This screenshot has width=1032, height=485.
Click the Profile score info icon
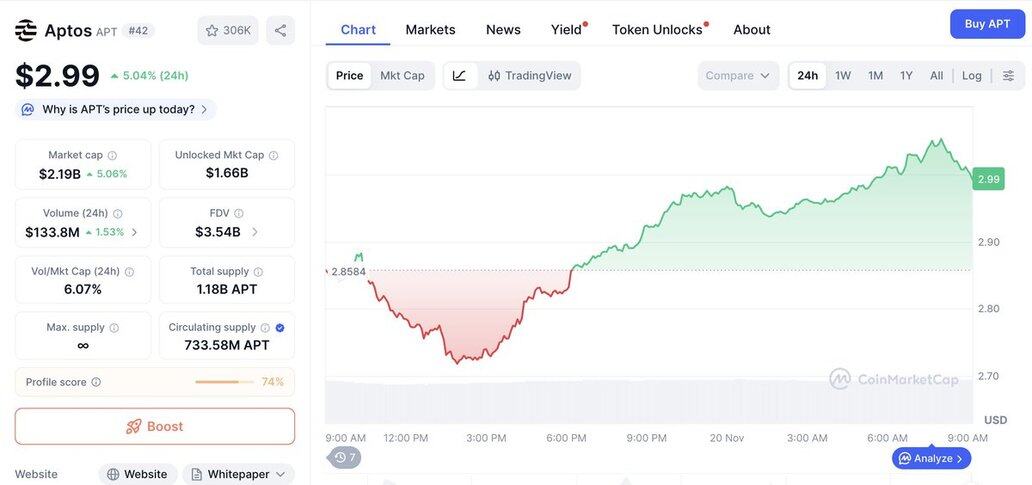coord(96,382)
